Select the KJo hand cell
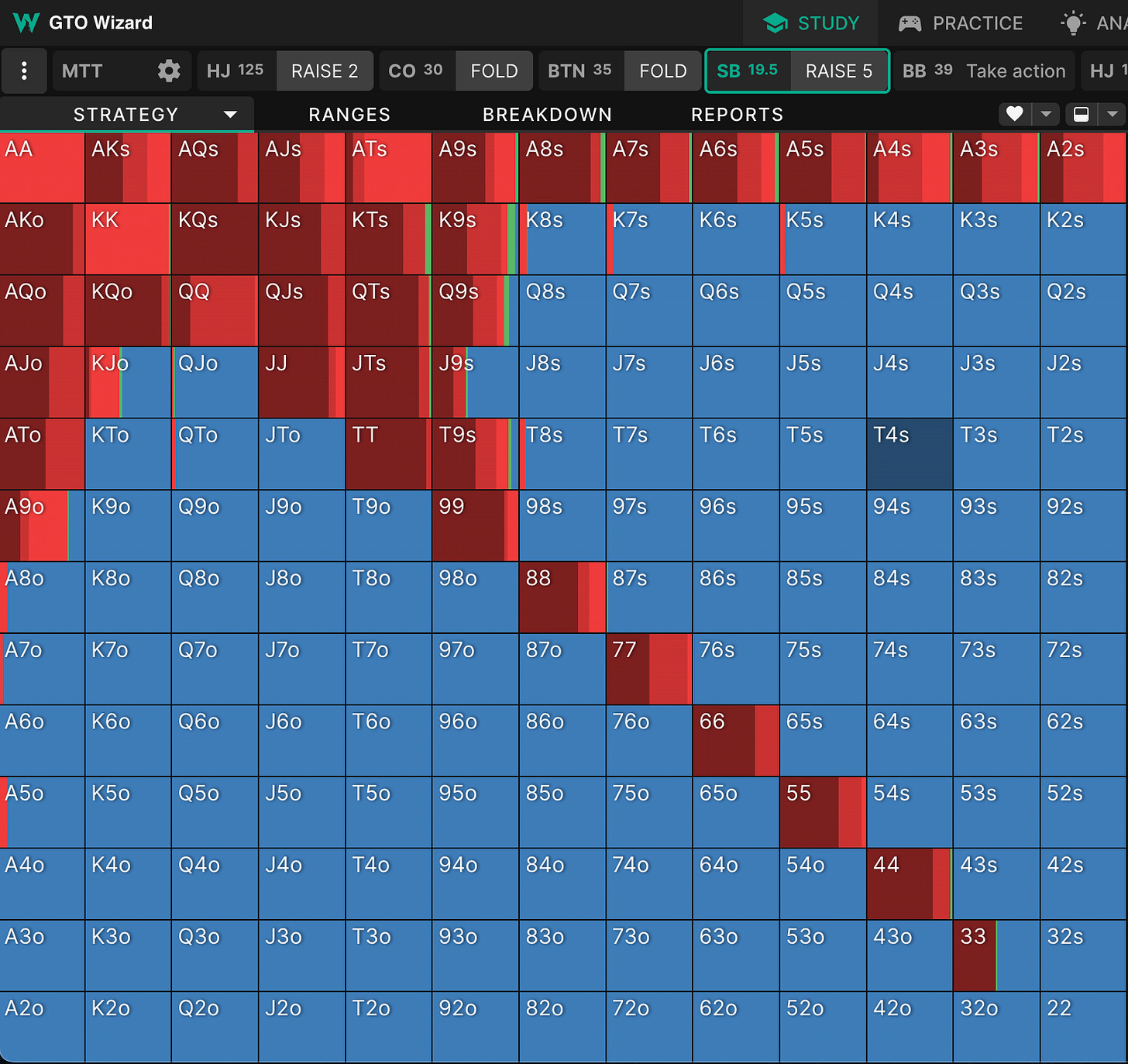The width and height of the screenshot is (1128, 1064). [128, 382]
